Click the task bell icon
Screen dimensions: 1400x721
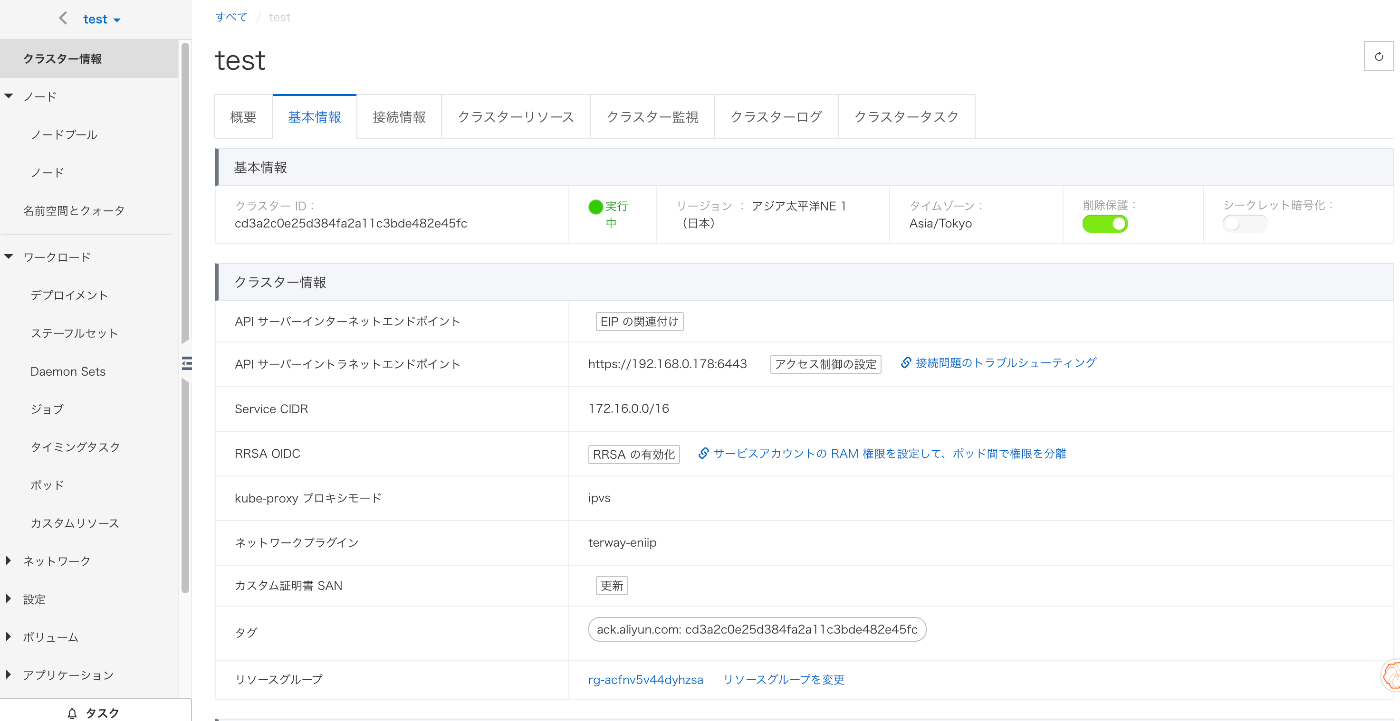tap(72, 713)
